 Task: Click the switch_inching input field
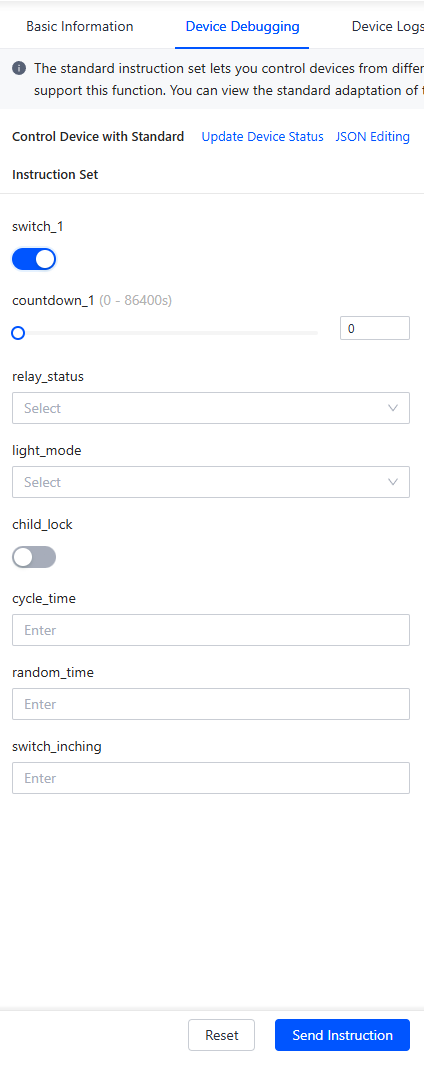point(211,778)
